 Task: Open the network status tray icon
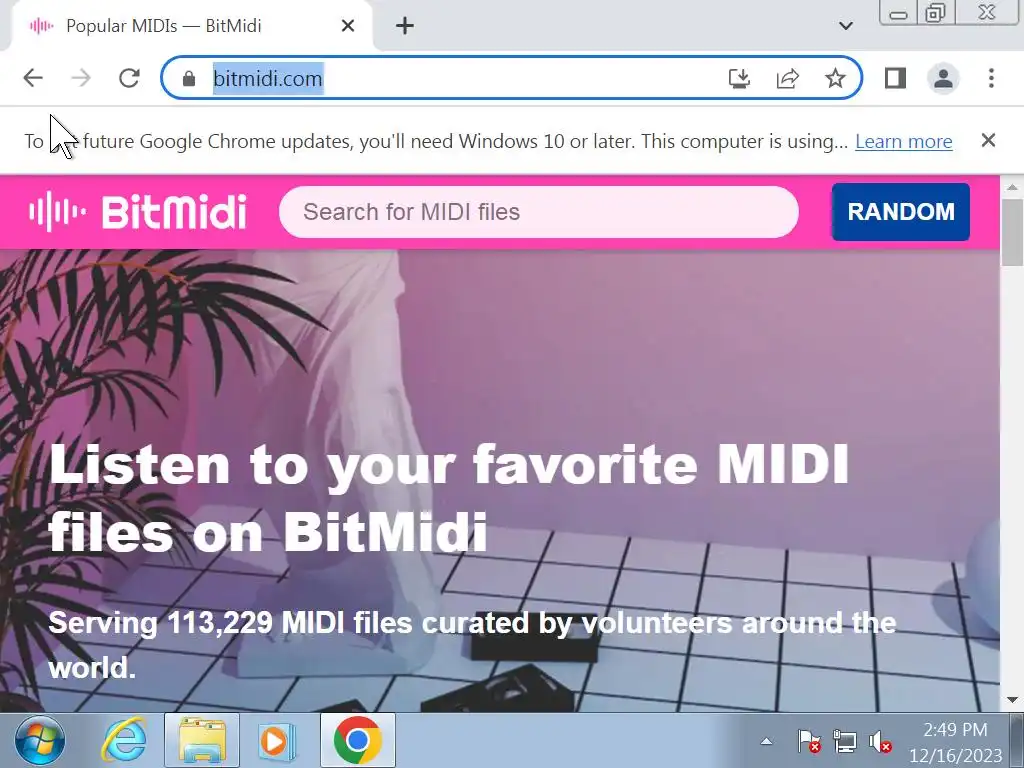pyautogui.click(x=845, y=741)
